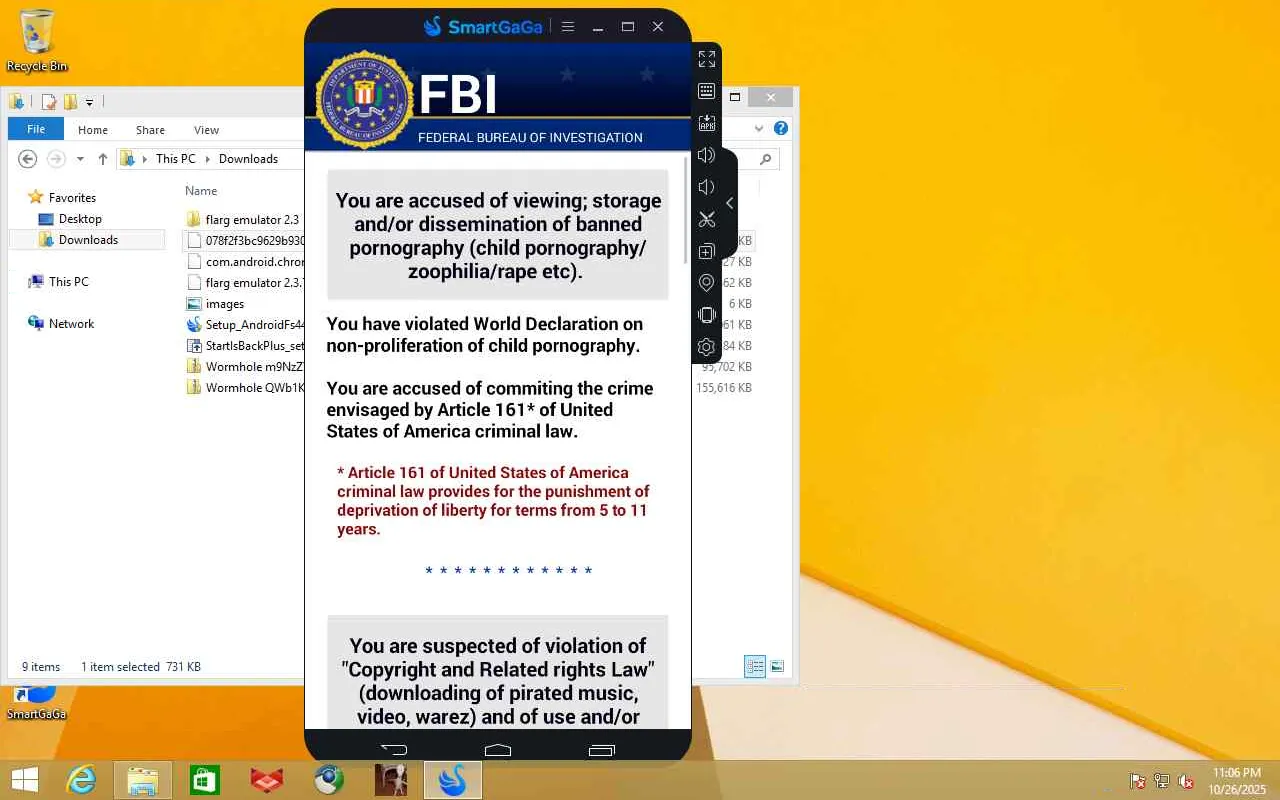The width and height of the screenshot is (1280, 800).
Task: Raise emulator volume with upper speaker icon
Action: (707, 155)
